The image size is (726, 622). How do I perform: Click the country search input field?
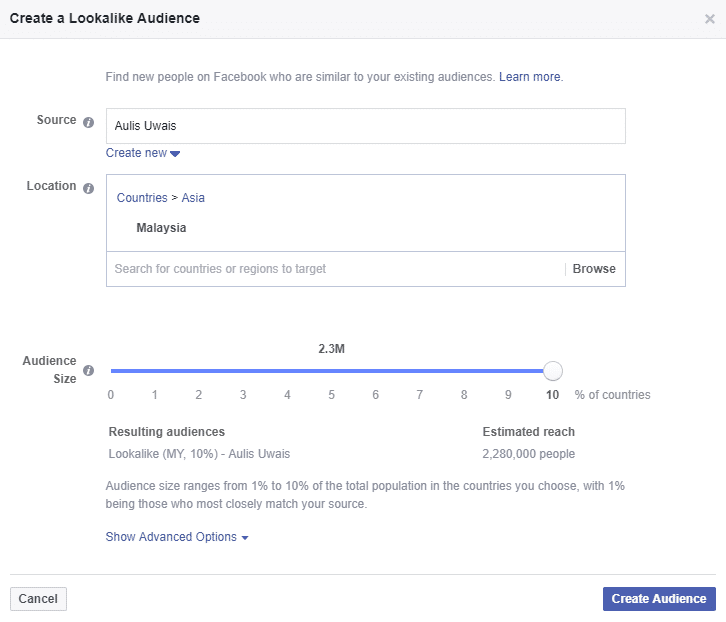click(335, 269)
